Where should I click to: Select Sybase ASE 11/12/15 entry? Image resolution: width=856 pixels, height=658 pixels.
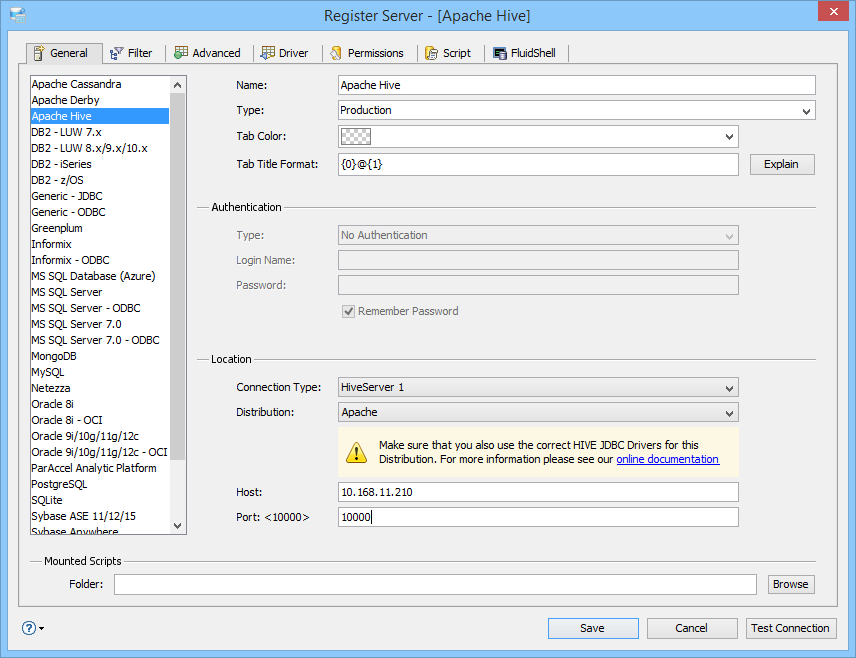point(100,517)
